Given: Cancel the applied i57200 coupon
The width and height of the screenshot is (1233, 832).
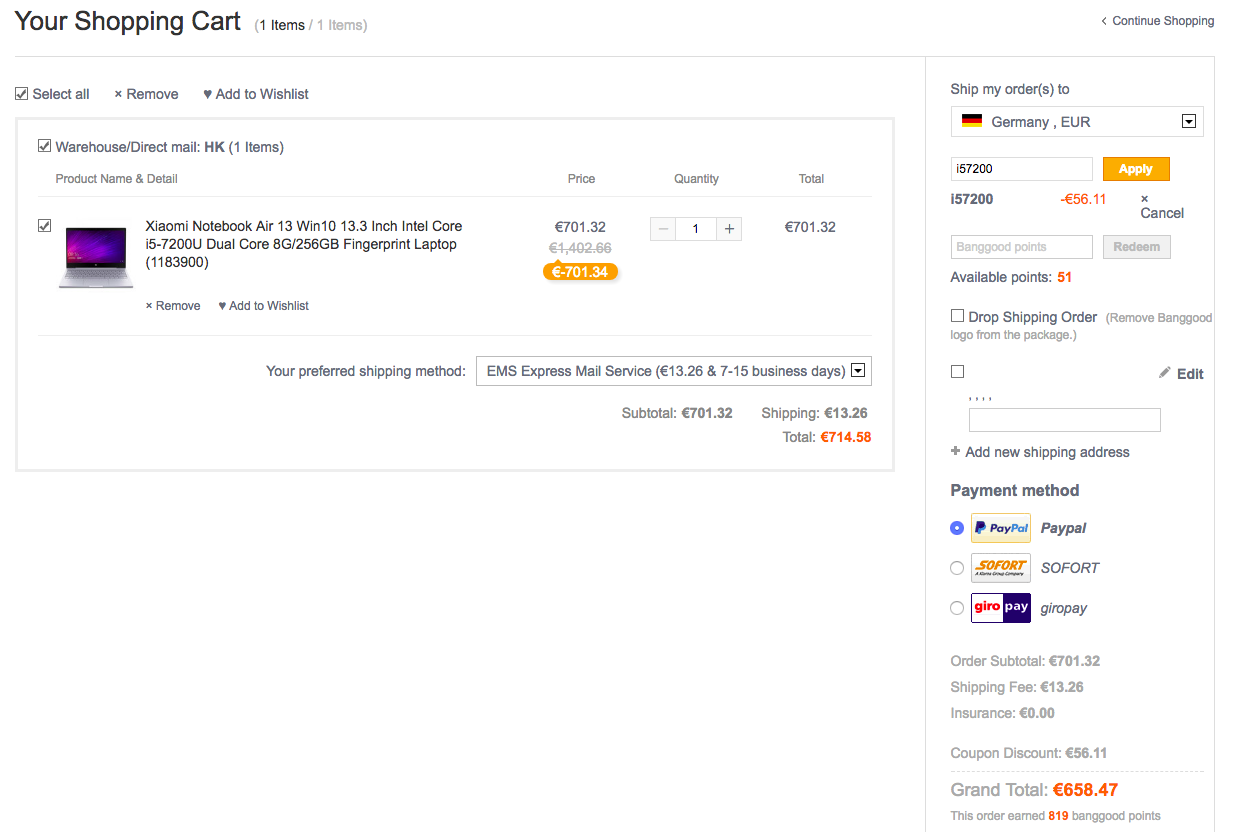Looking at the screenshot, I should pos(1162,207).
